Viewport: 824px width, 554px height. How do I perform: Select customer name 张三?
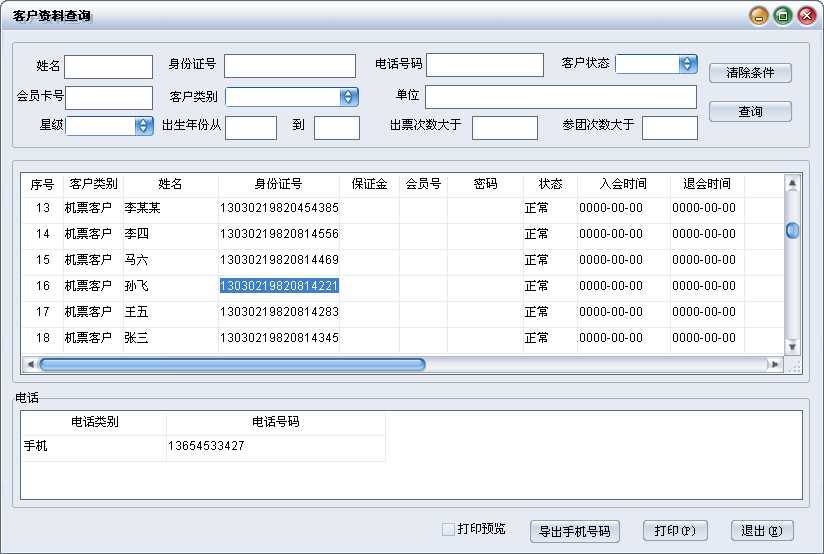(137, 338)
